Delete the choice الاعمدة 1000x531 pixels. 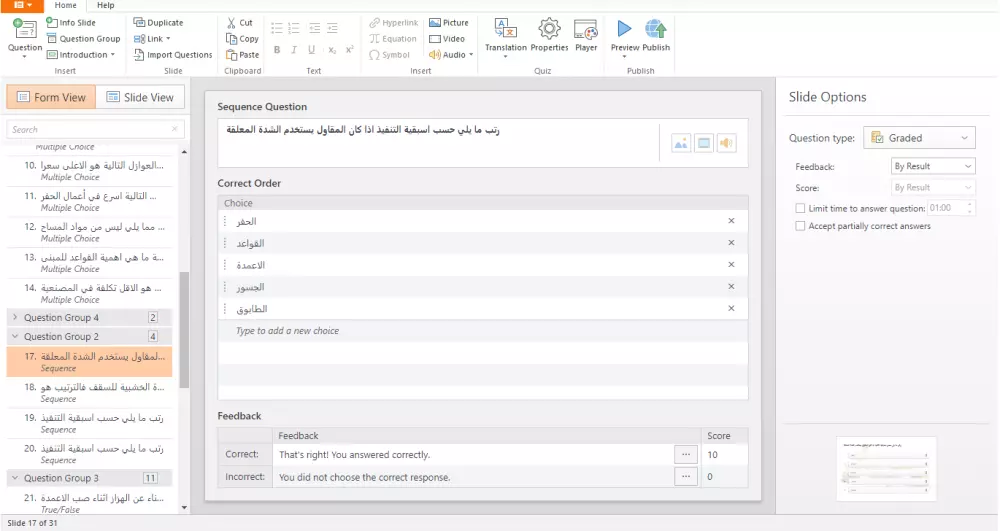(x=732, y=265)
